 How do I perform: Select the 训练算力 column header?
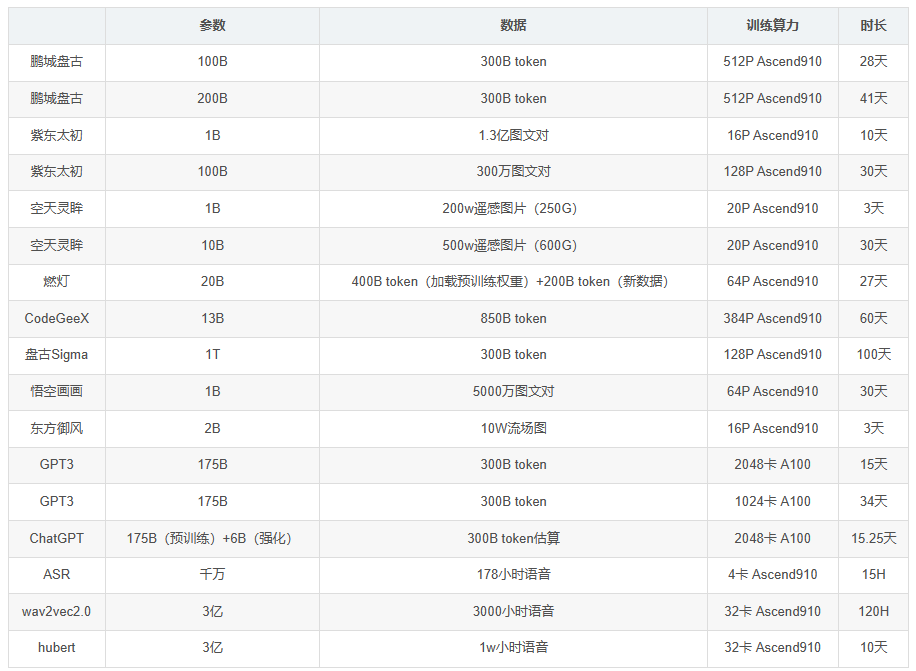772,26
